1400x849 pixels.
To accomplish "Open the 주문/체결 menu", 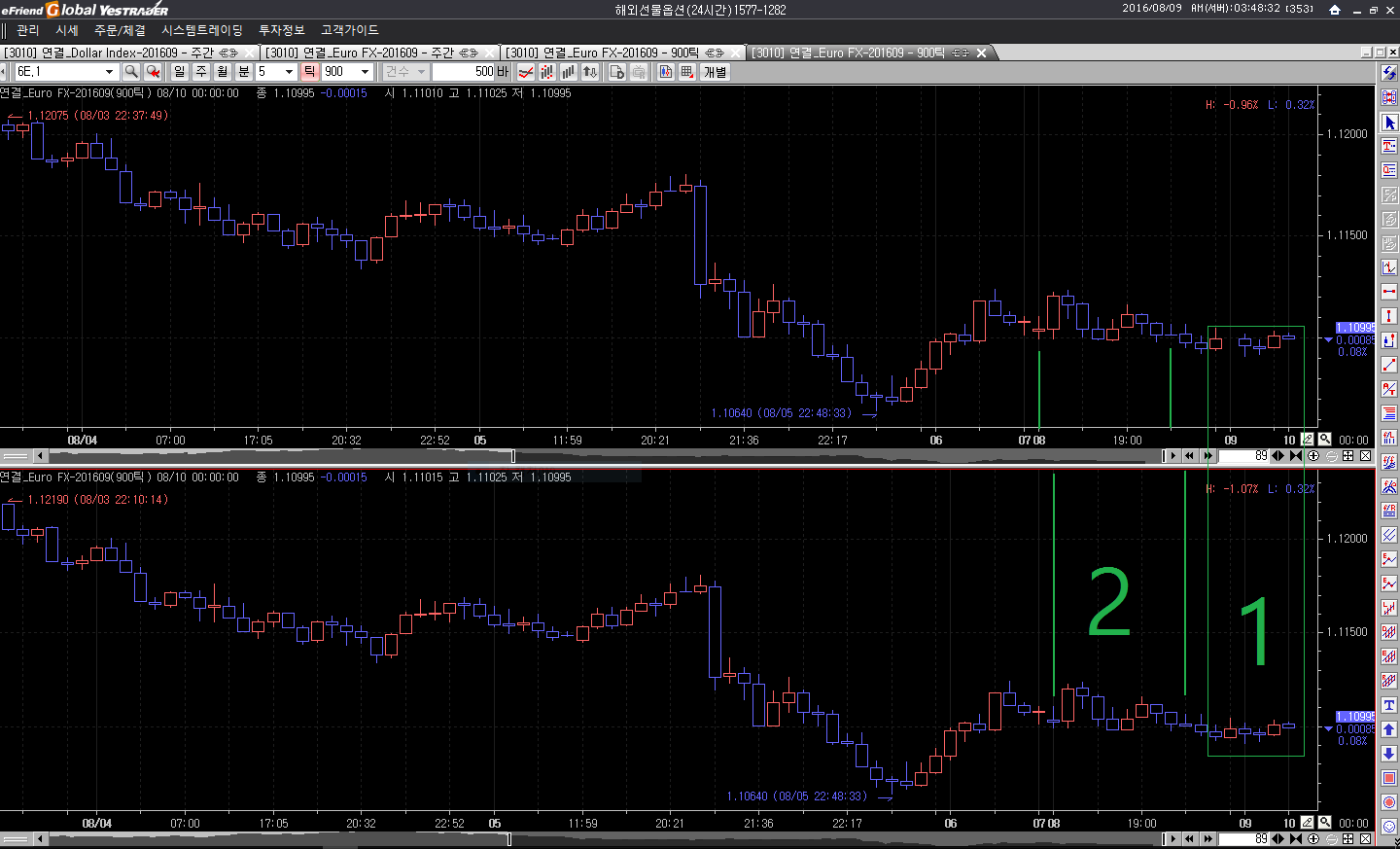I will (x=120, y=30).
